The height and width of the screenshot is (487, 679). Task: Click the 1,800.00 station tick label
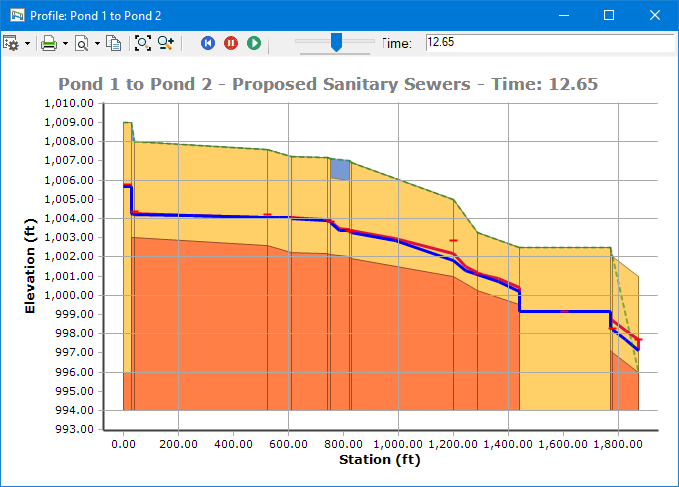tap(618, 444)
